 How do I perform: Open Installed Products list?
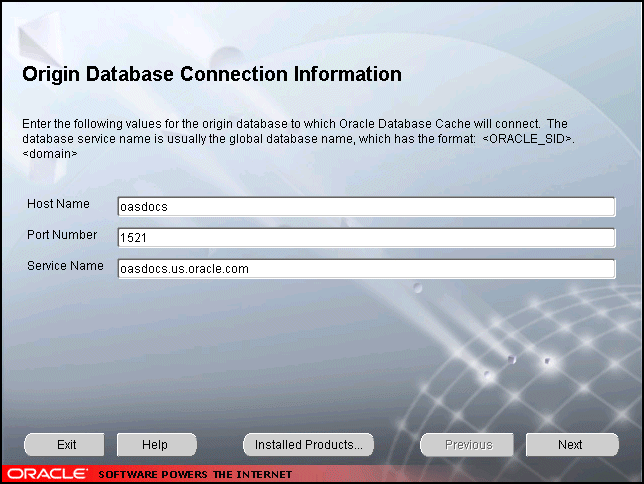308,445
